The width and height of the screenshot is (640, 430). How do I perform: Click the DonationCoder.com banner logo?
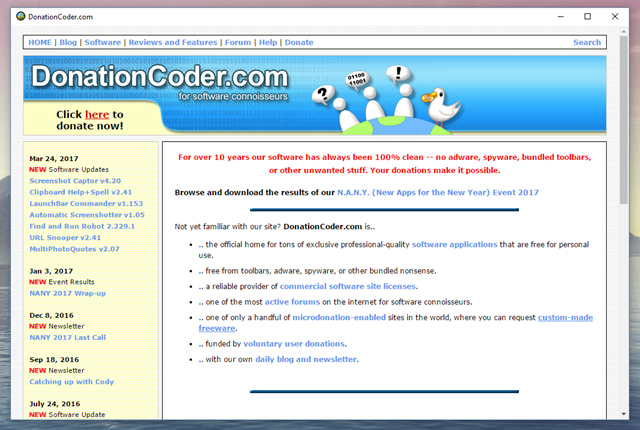[x=160, y=77]
